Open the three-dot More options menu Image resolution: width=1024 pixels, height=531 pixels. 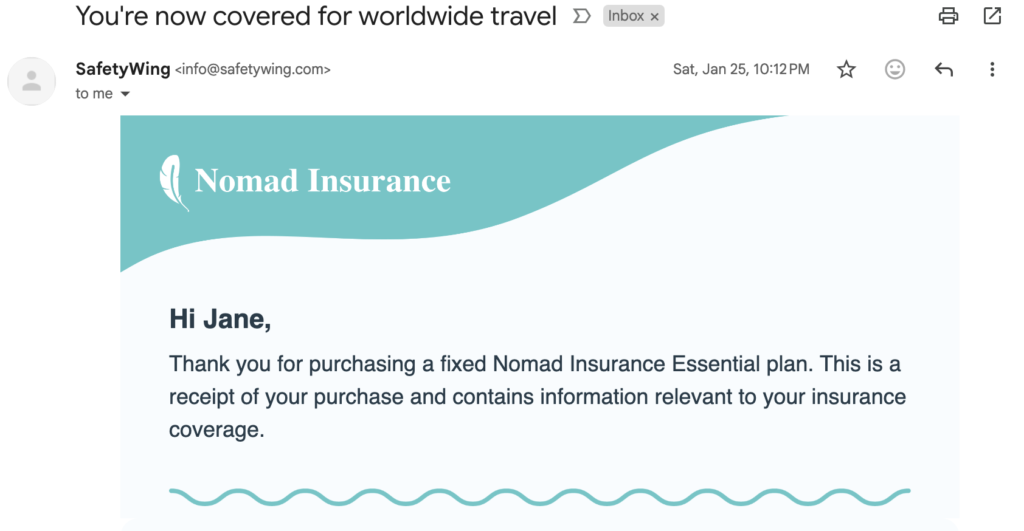(x=992, y=70)
